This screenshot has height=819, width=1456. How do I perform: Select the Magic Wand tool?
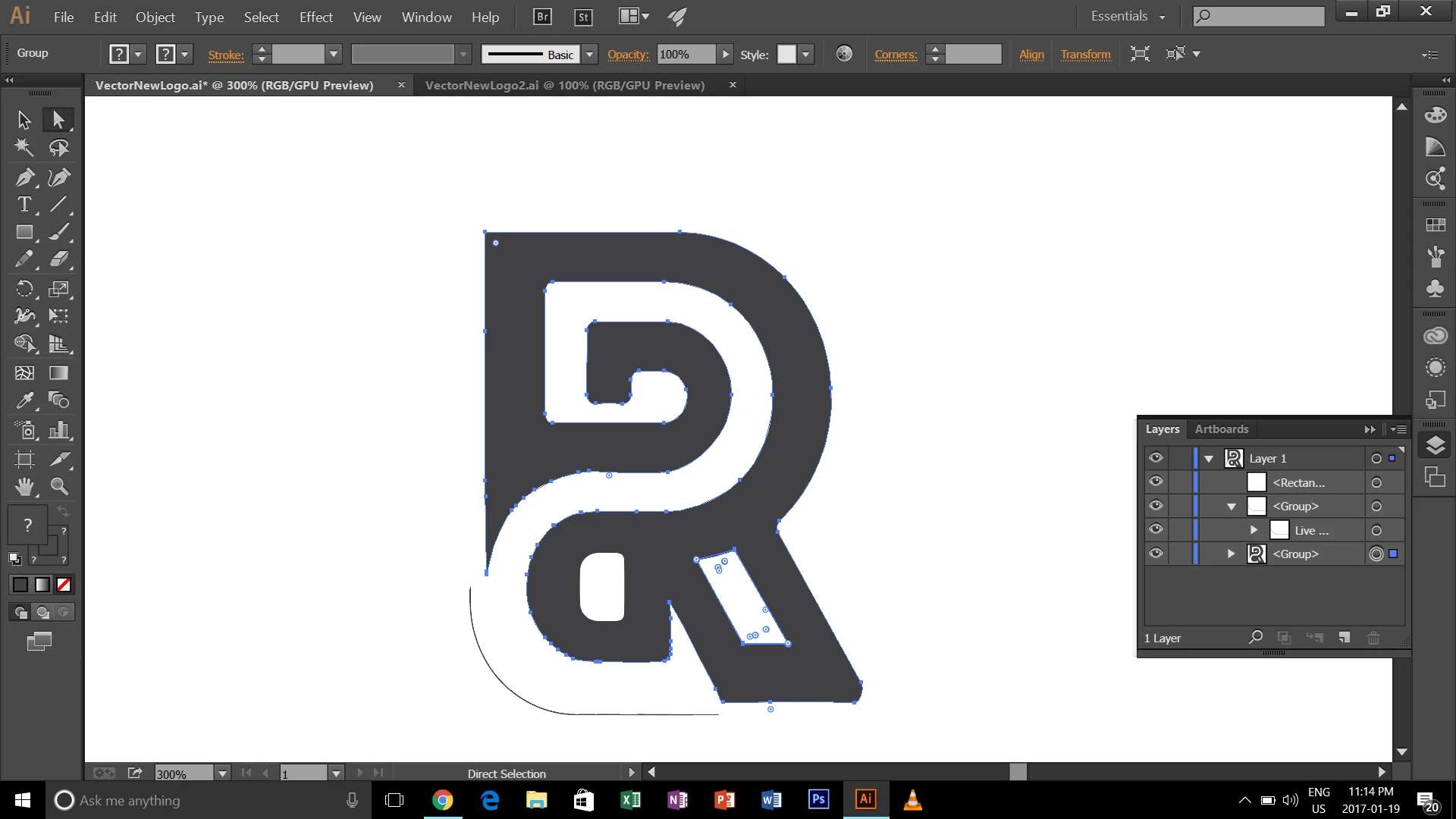pyautogui.click(x=24, y=147)
